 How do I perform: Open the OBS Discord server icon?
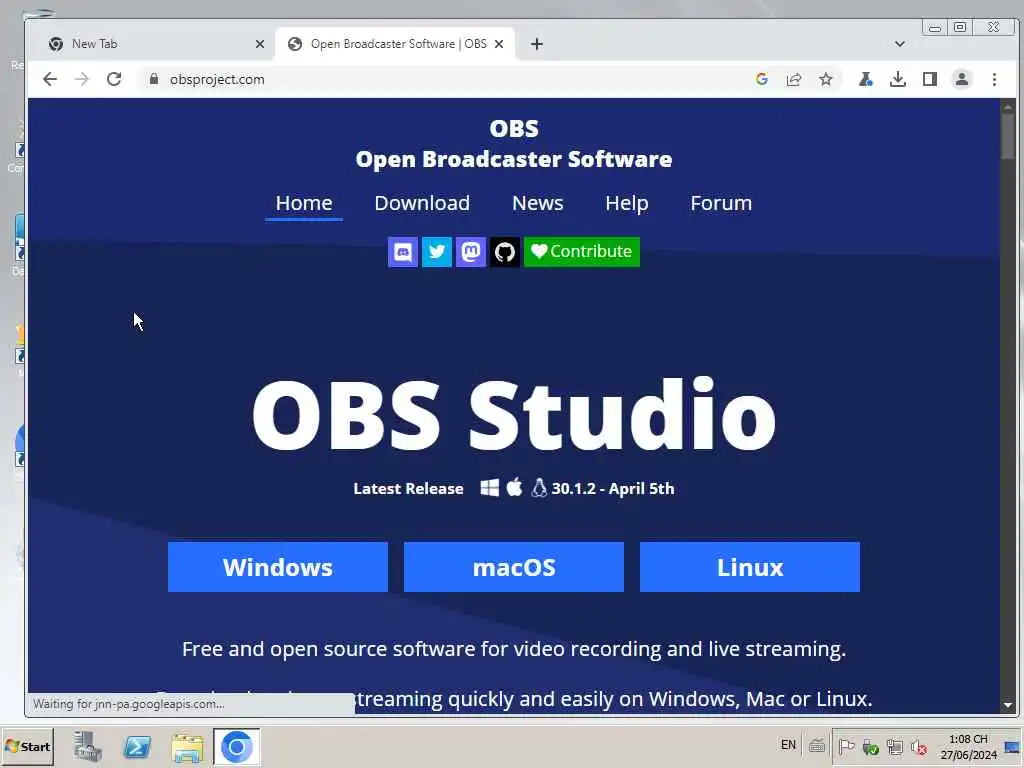(403, 251)
